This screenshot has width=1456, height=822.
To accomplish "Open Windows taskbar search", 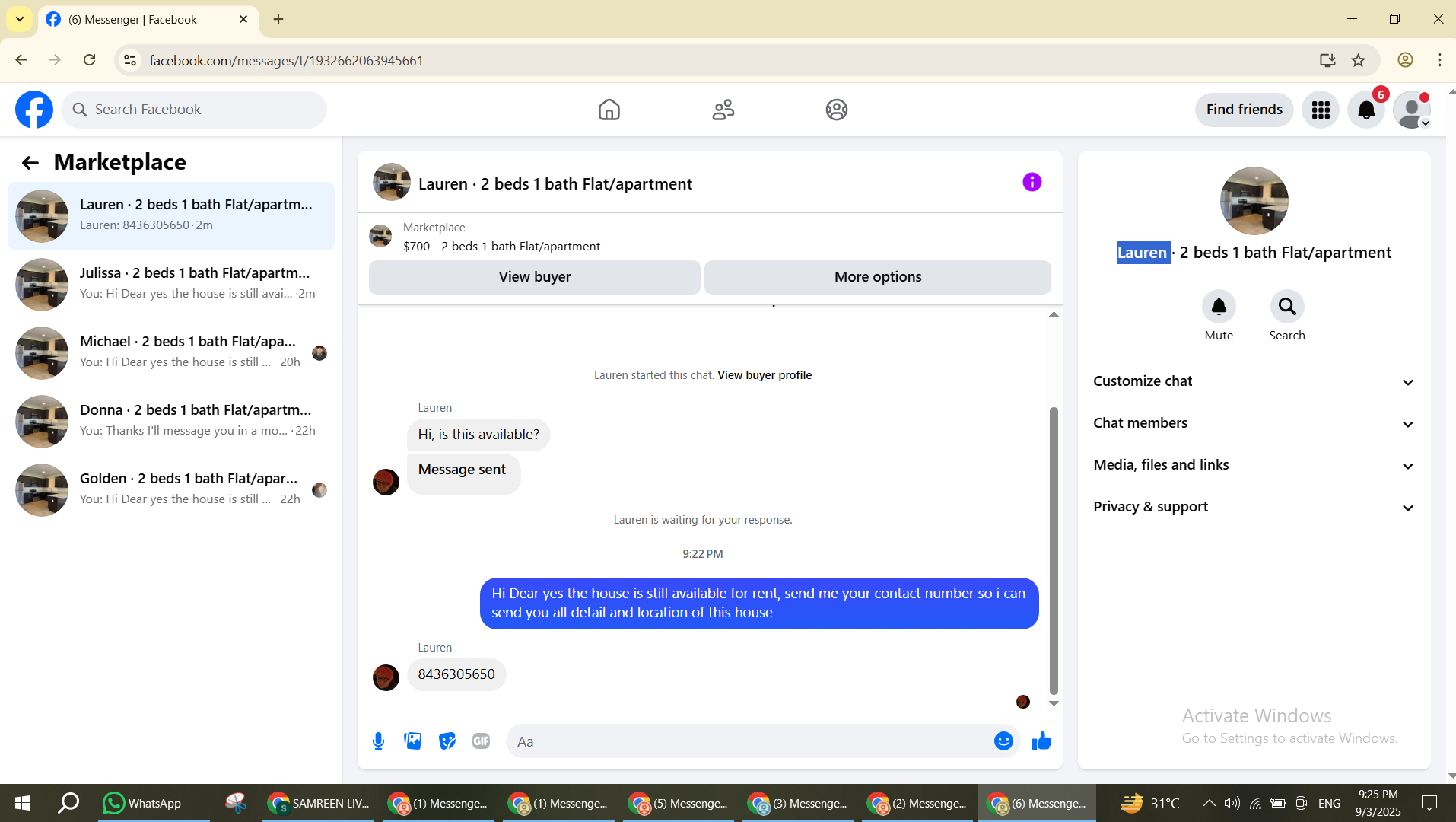I will 68,803.
